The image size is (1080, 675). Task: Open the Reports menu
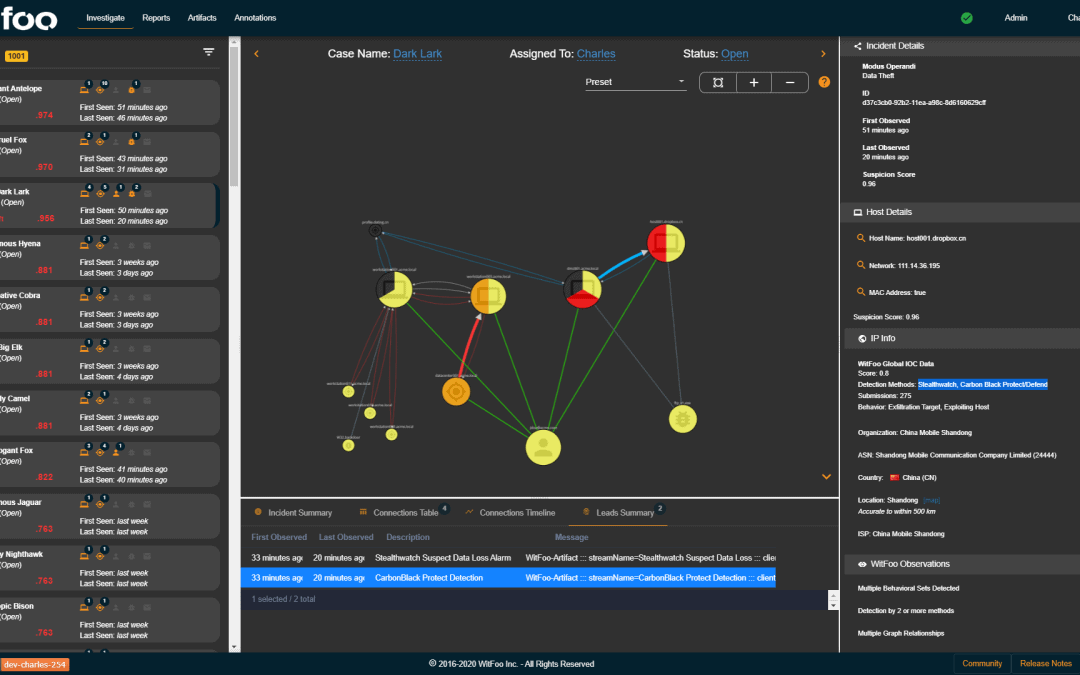click(x=156, y=18)
